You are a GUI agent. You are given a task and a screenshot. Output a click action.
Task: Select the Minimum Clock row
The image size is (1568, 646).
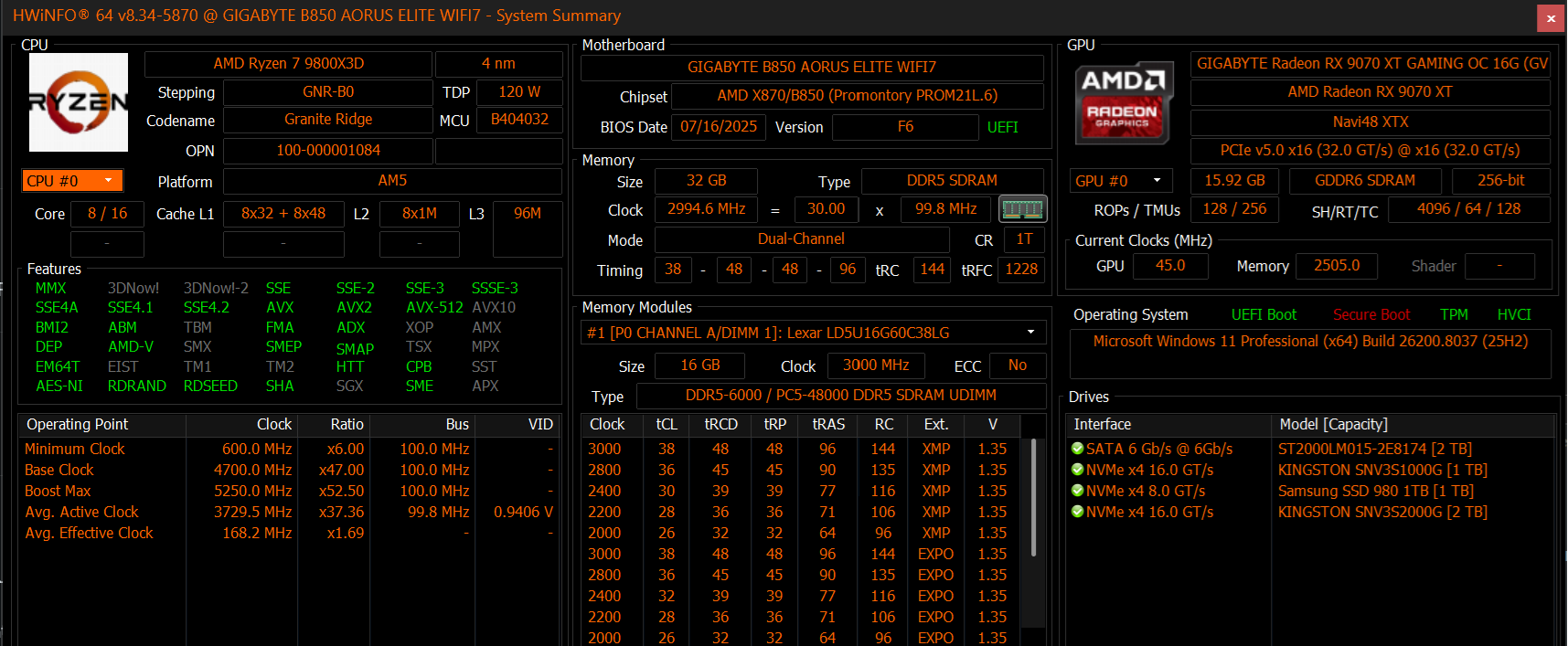pos(289,450)
